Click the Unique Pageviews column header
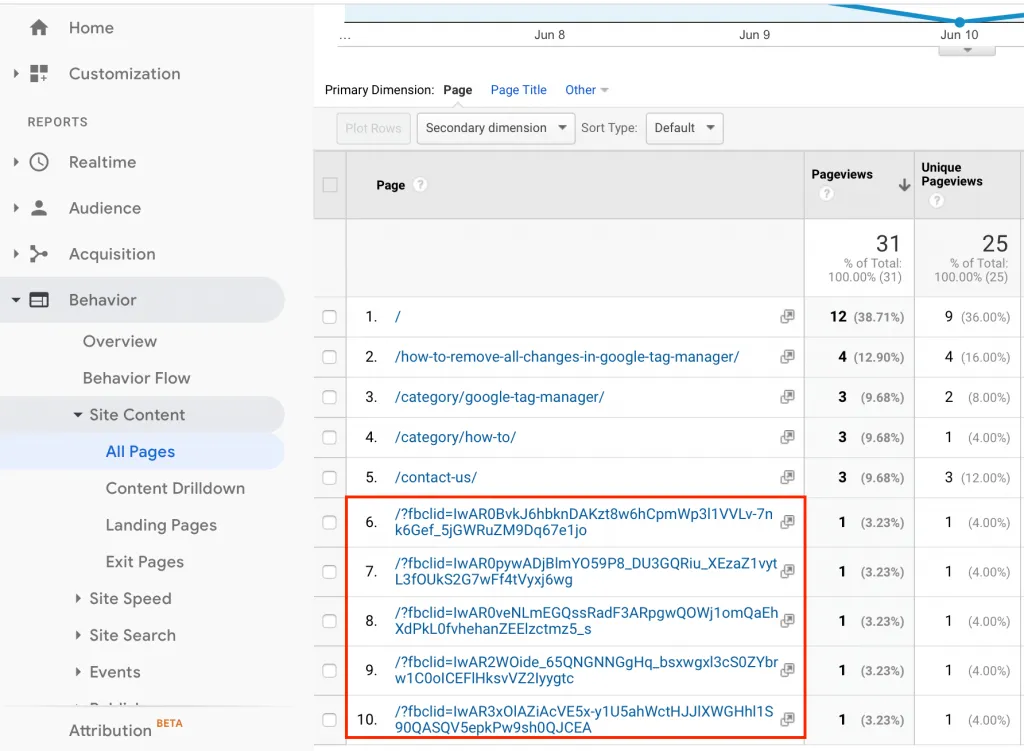The width and height of the screenshot is (1024, 751). (x=952, y=174)
